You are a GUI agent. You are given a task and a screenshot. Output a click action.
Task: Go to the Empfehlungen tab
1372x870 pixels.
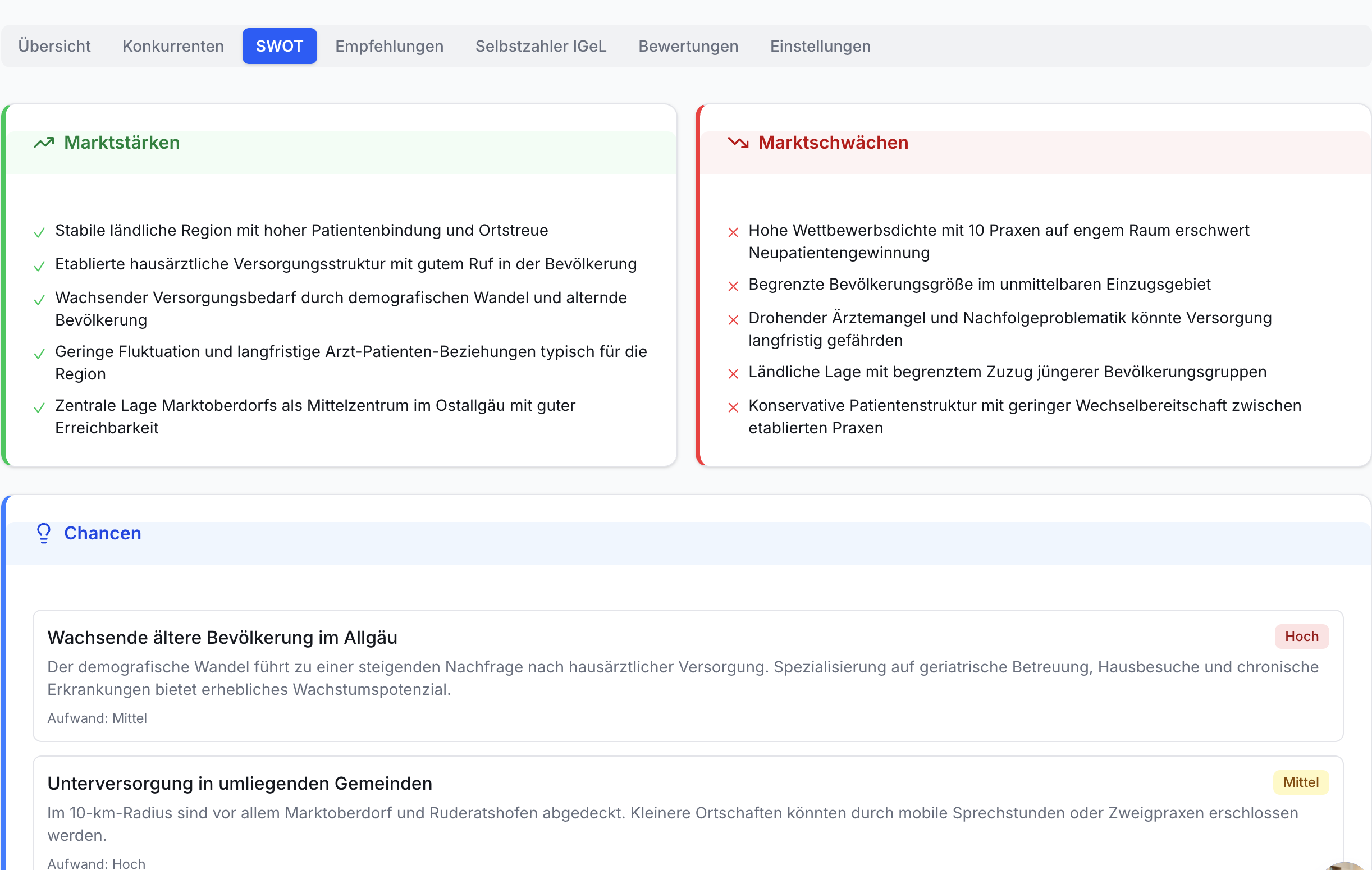(389, 46)
